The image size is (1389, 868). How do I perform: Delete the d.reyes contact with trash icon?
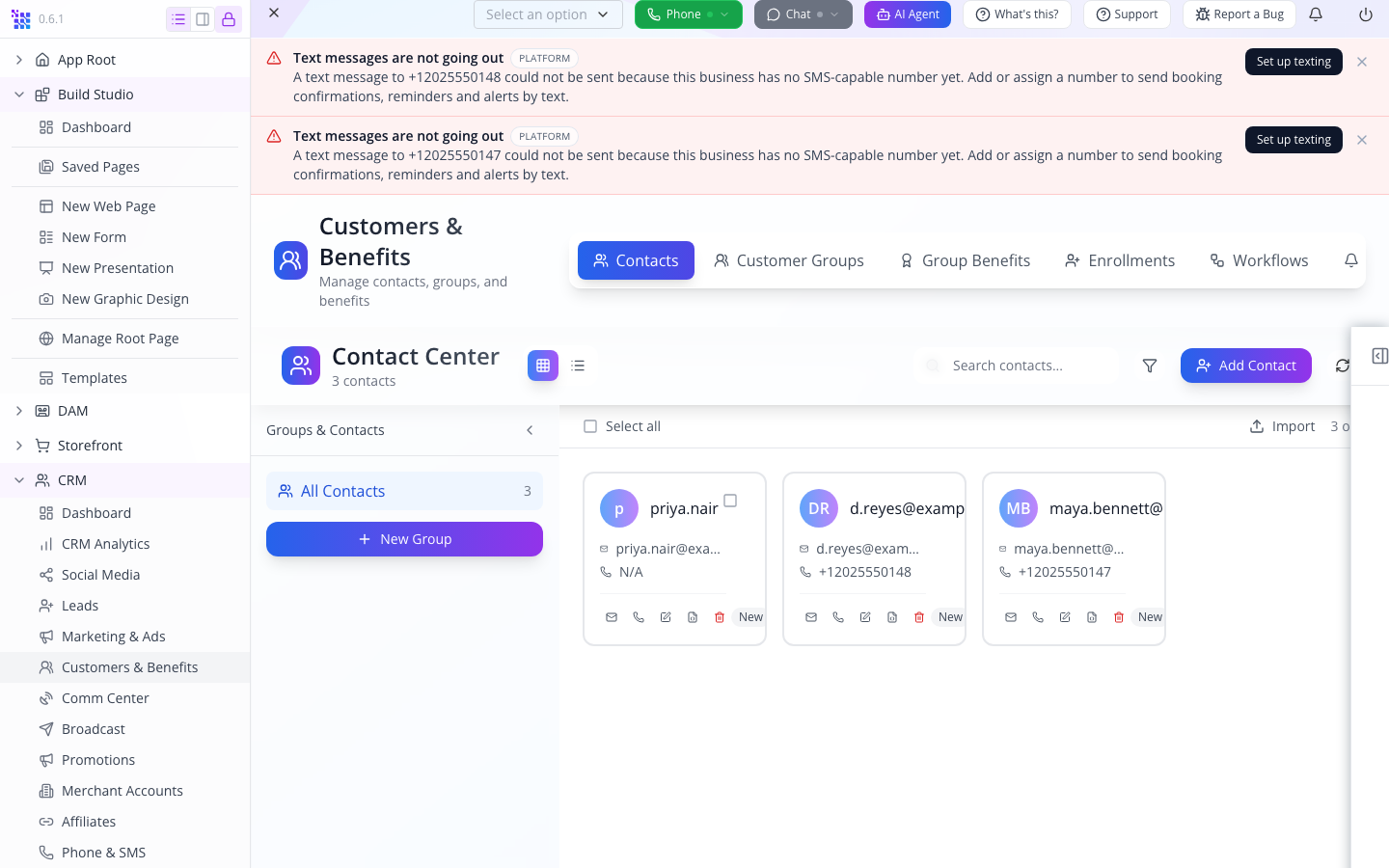point(919,617)
